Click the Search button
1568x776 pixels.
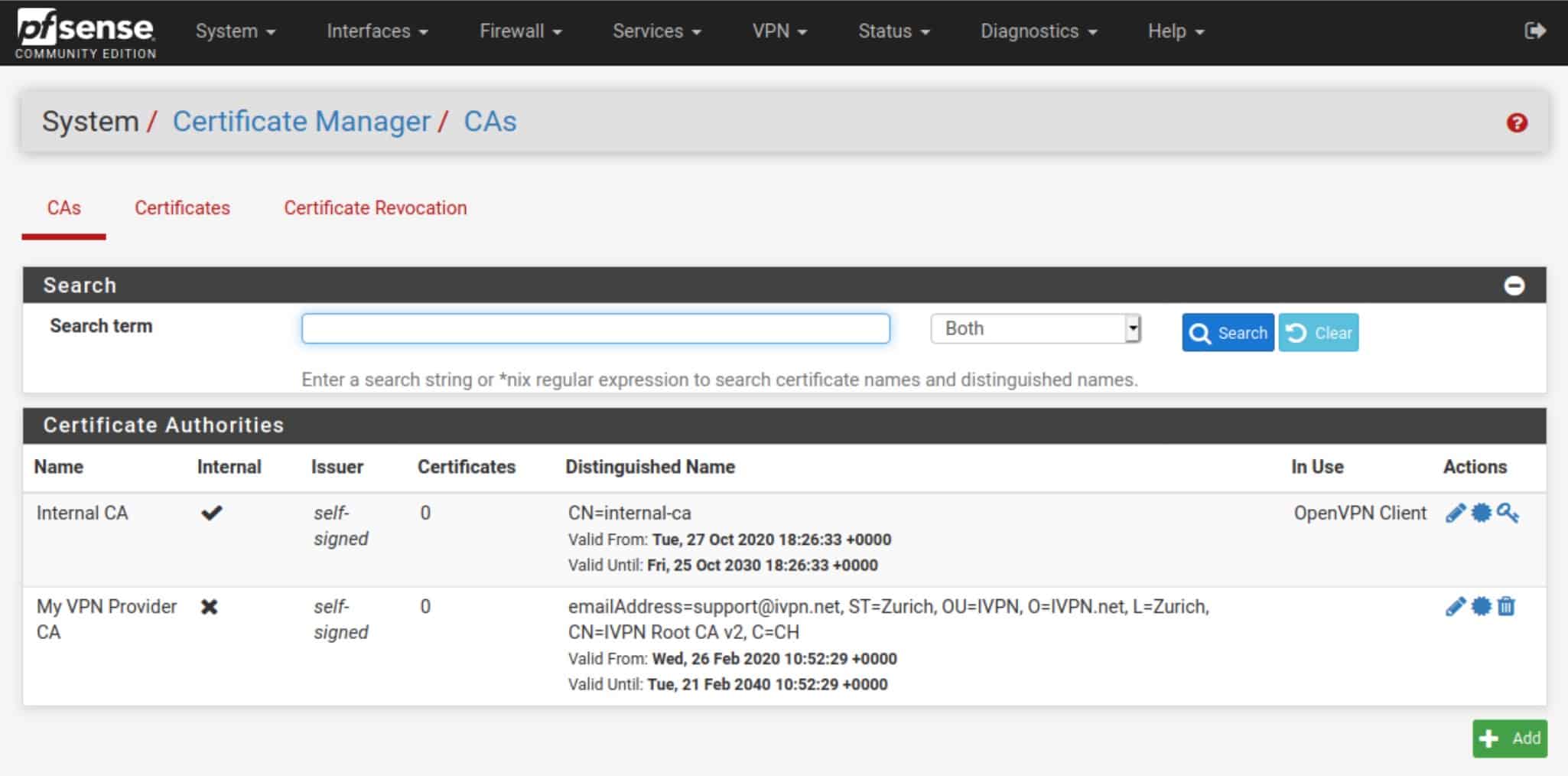click(x=1228, y=333)
